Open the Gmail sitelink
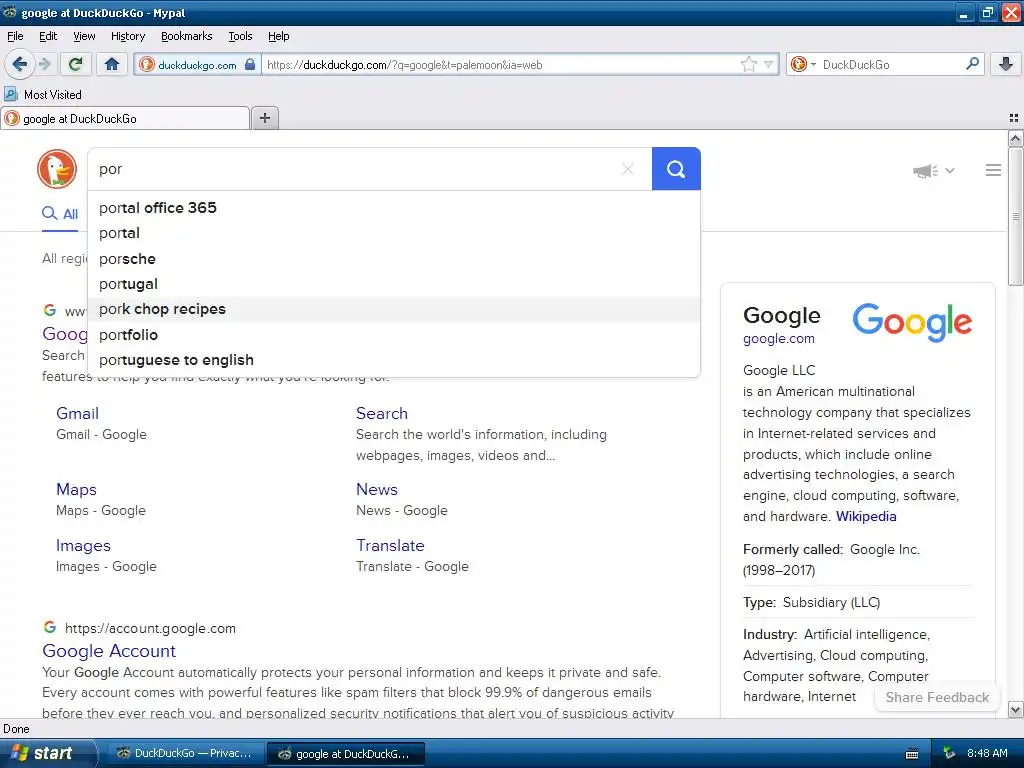The image size is (1024, 768). (x=77, y=413)
